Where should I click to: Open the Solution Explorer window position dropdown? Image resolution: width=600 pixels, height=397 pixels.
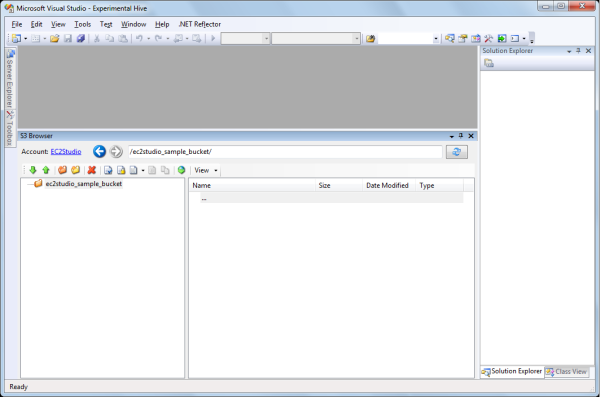[569, 51]
